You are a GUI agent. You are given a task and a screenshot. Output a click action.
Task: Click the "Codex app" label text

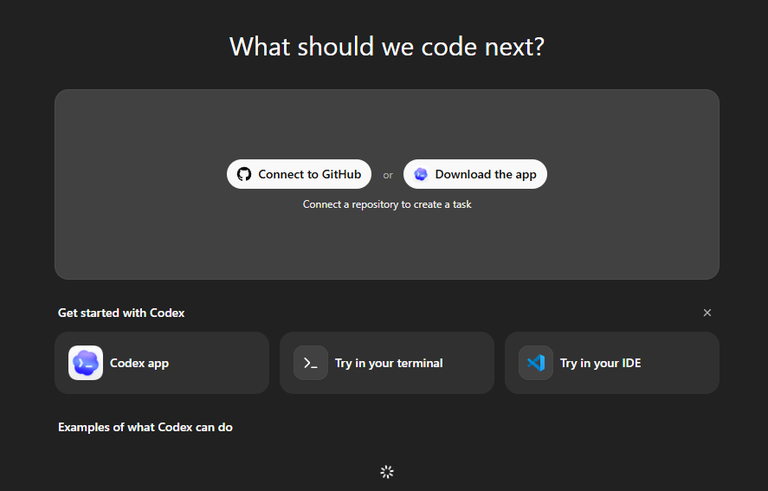point(139,363)
